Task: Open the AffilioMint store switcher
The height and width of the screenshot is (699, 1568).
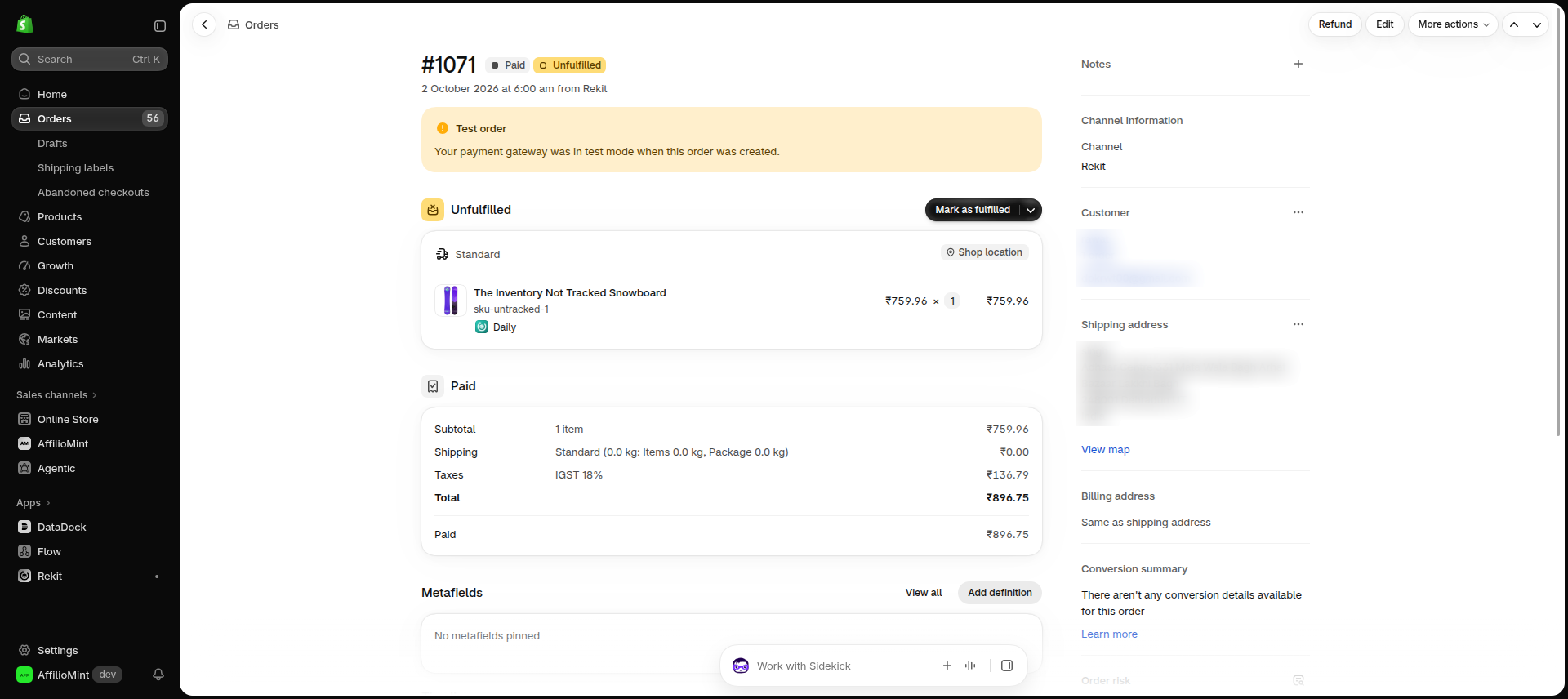Action: (x=69, y=675)
